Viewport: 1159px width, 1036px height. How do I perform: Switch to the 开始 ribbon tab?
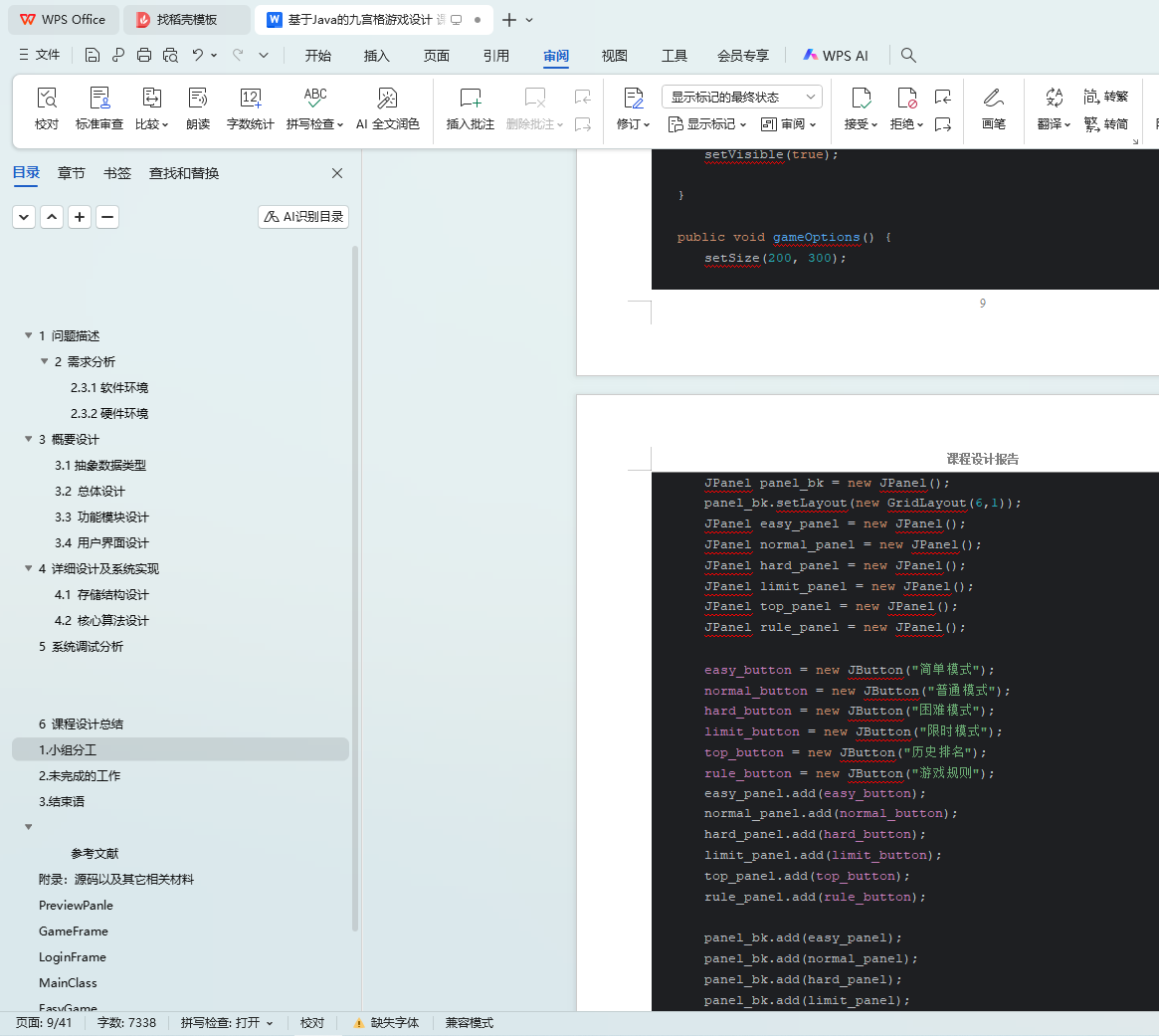[x=317, y=56]
